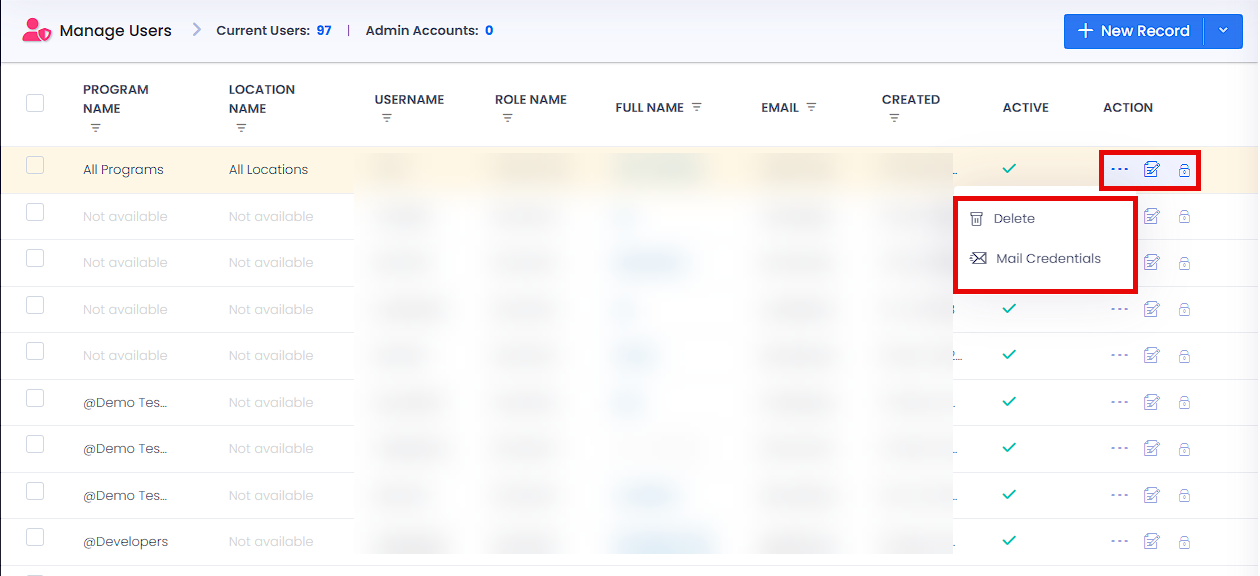Click the All Programs cell

click(123, 169)
